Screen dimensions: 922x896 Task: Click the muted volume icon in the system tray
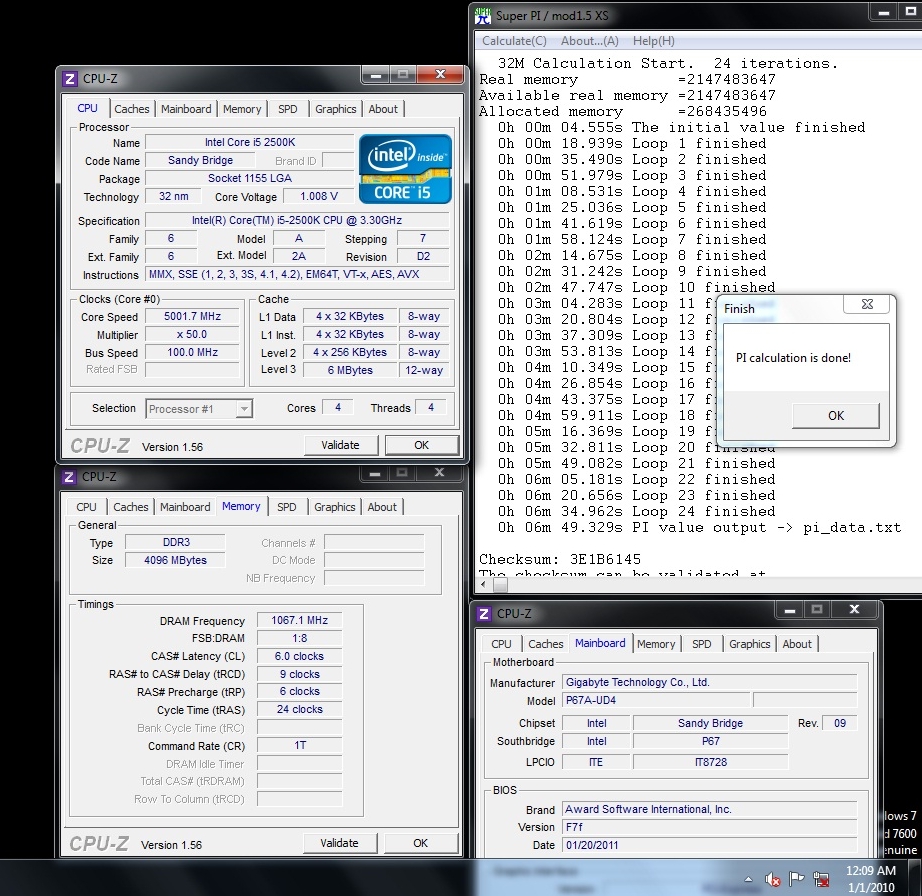click(773, 880)
